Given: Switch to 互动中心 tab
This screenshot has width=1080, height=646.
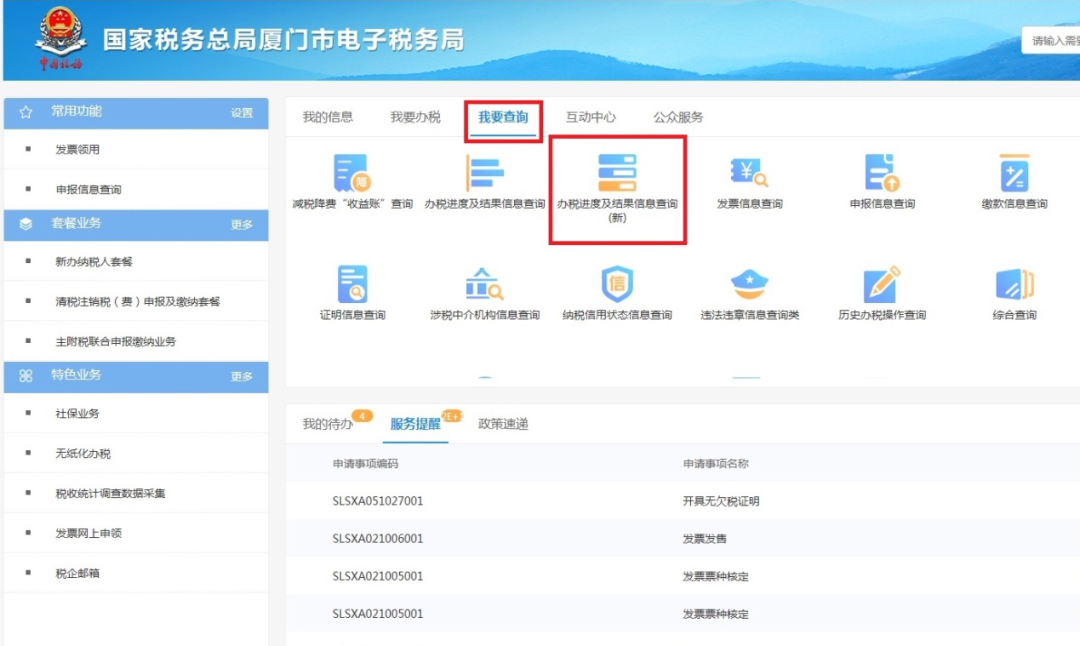Looking at the screenshot, I should [591, 117].
